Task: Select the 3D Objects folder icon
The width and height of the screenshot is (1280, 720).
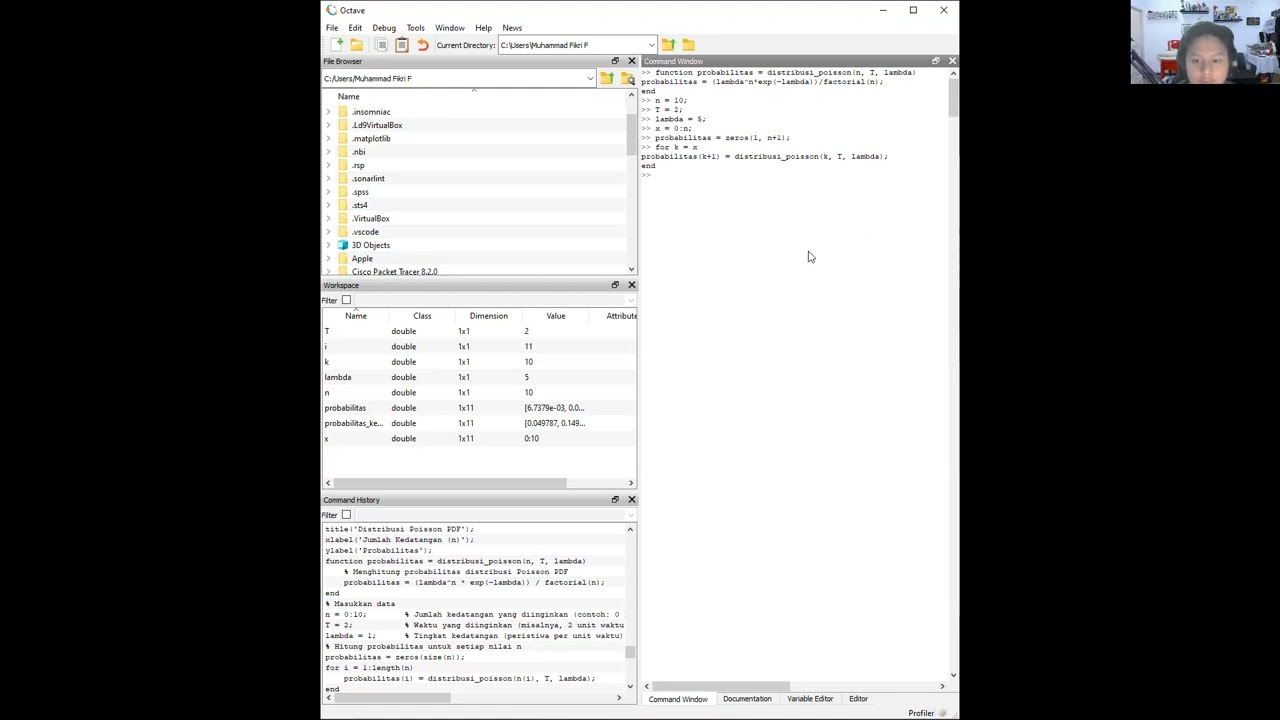Action: 343,245
